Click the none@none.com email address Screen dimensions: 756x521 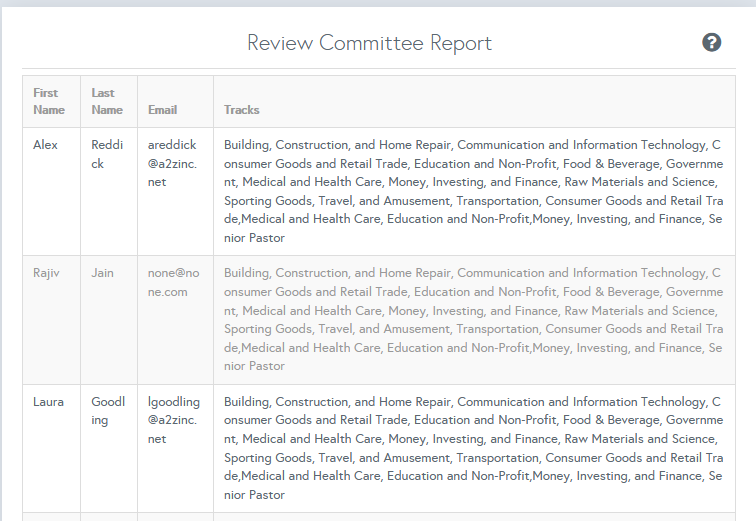click(173, 282)
